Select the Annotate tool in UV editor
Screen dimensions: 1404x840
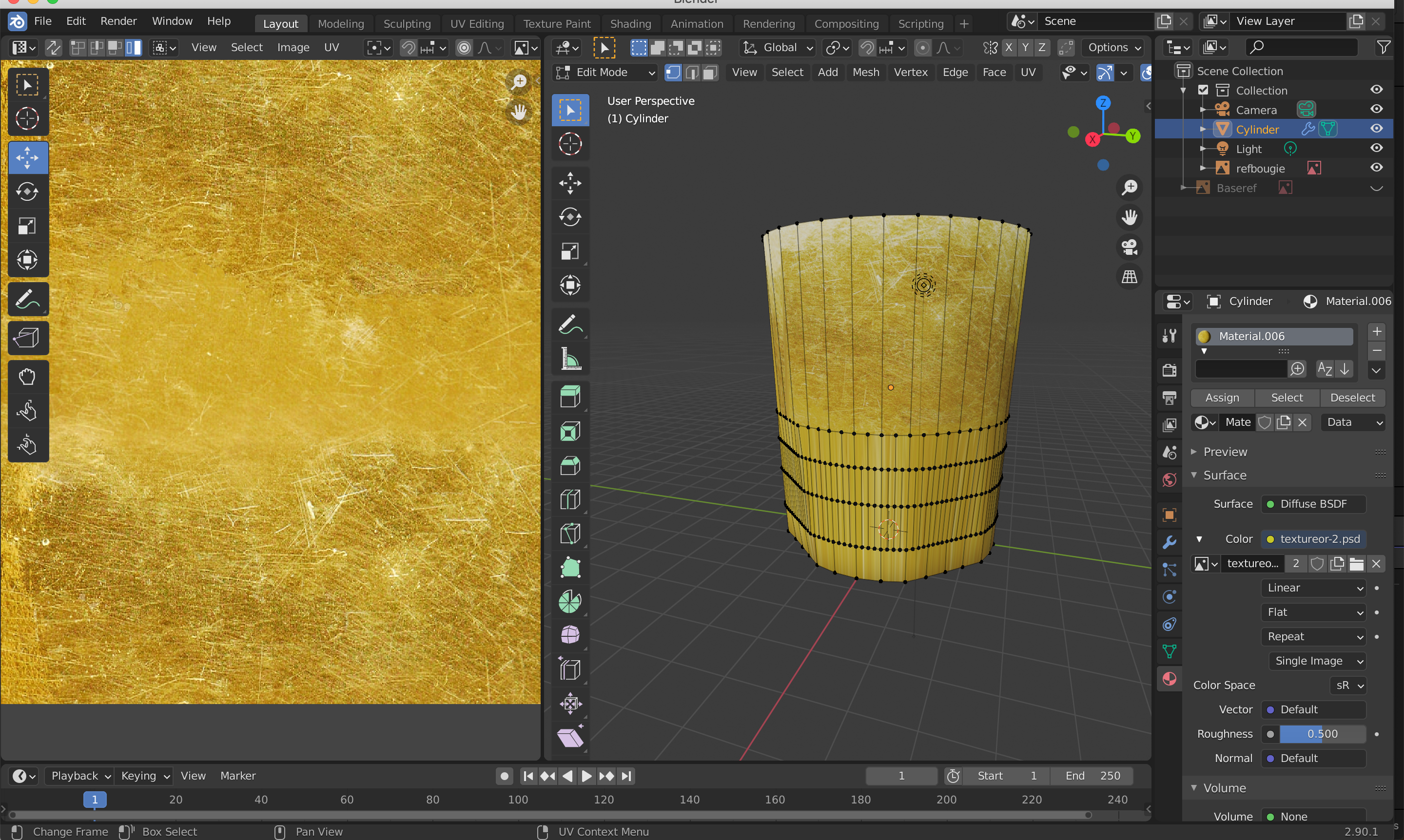click(27, 299)
